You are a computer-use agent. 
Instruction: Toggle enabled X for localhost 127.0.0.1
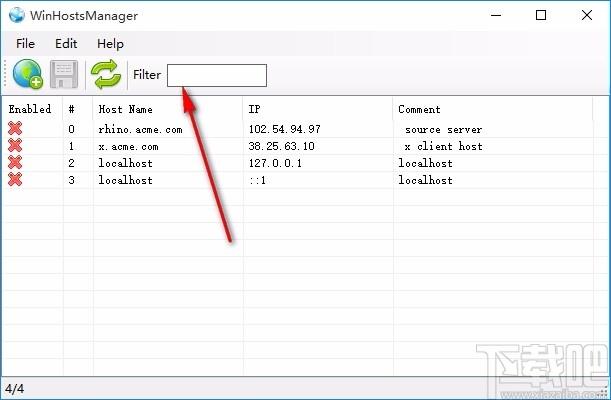[x=15, y=162]
